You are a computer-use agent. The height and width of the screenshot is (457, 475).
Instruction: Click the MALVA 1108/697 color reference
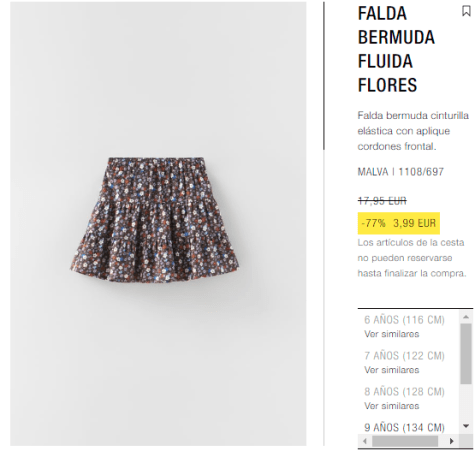point(401,172)
